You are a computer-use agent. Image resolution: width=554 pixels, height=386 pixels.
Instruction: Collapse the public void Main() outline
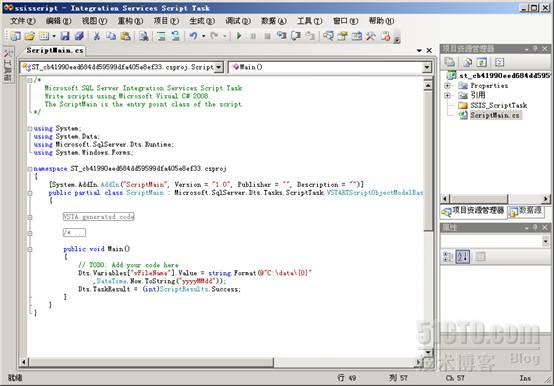30,250
